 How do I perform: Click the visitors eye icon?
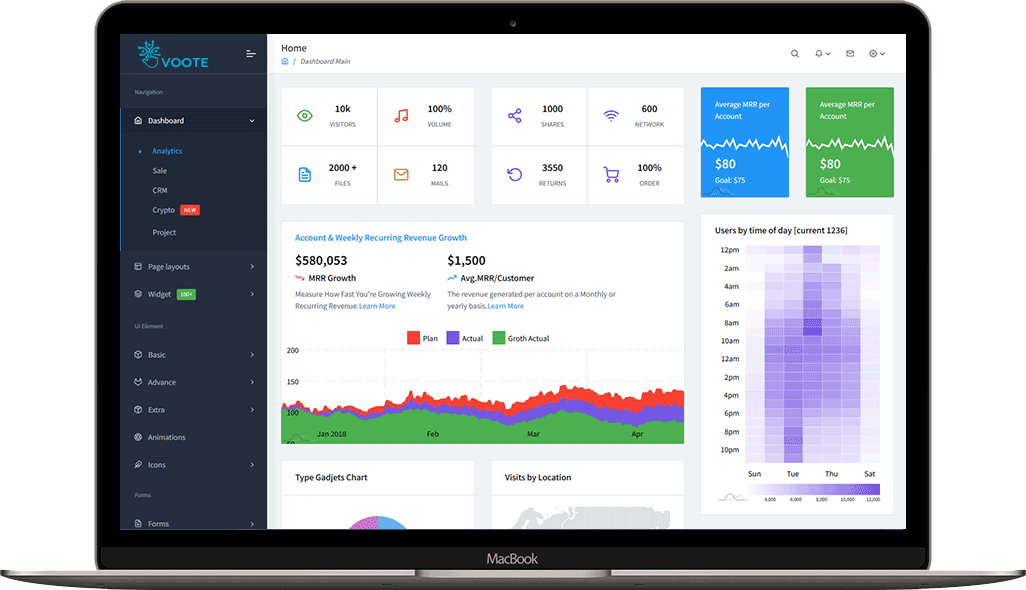305,116
